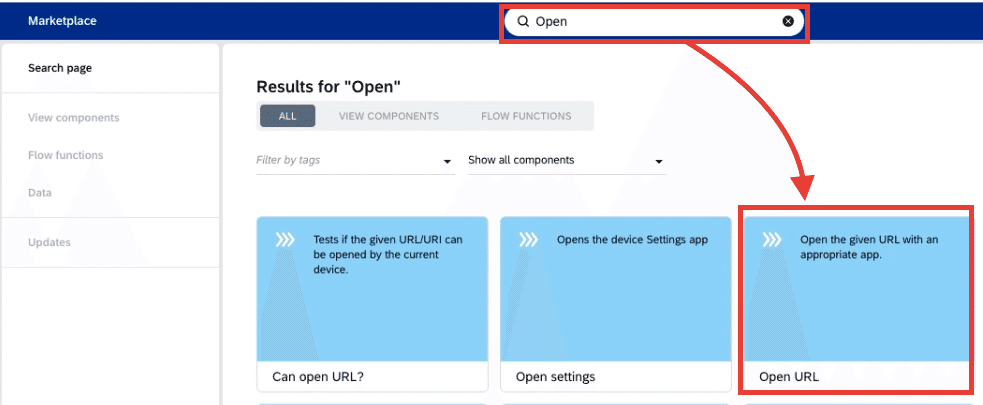Image resolution: width=983 pixels, height=405 pixels.
Task: Click flow icon on Can open URL? card
Action: [284, 239]
